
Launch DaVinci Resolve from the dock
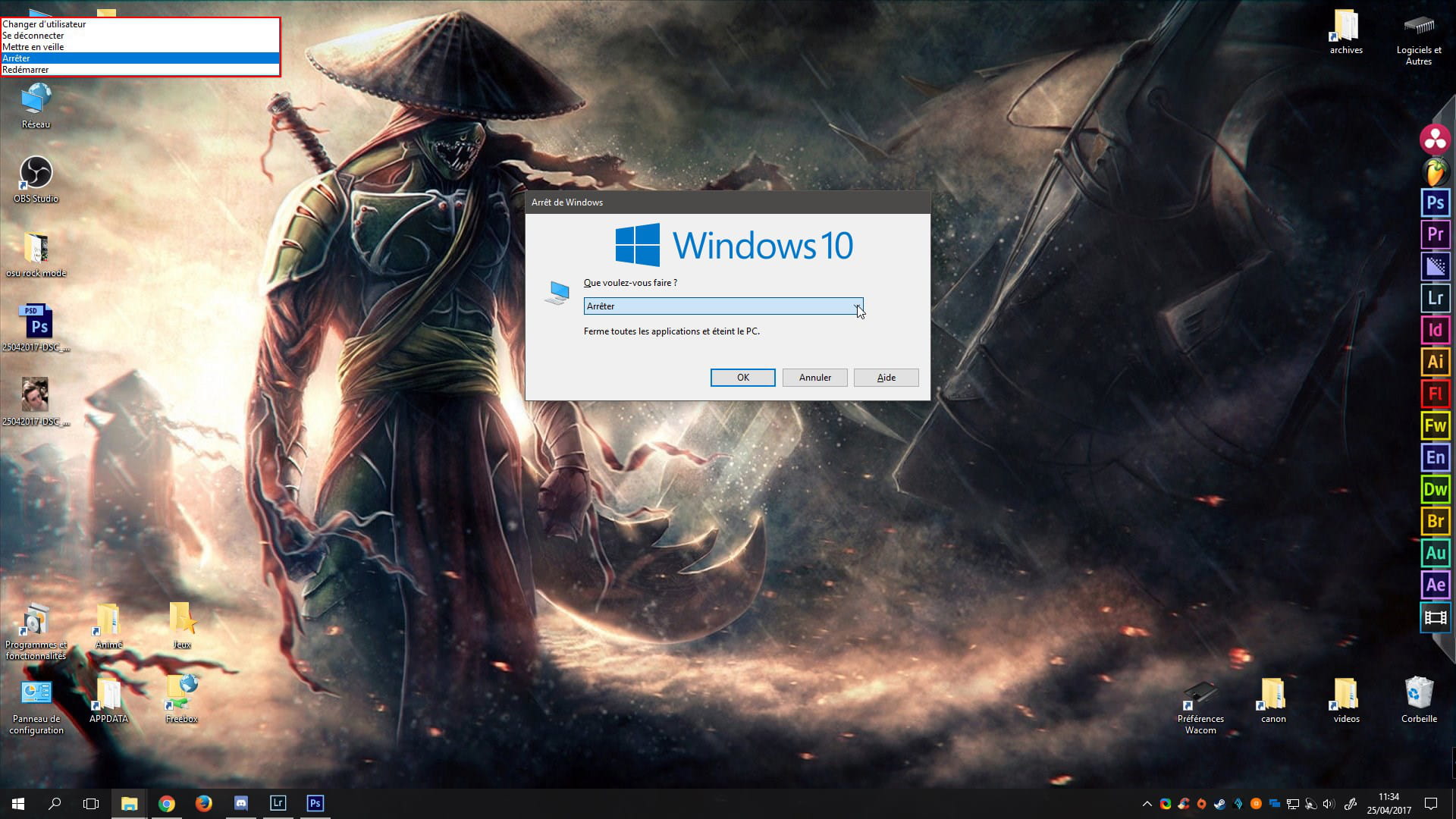pyautogui.click(x=1435, y=139)
